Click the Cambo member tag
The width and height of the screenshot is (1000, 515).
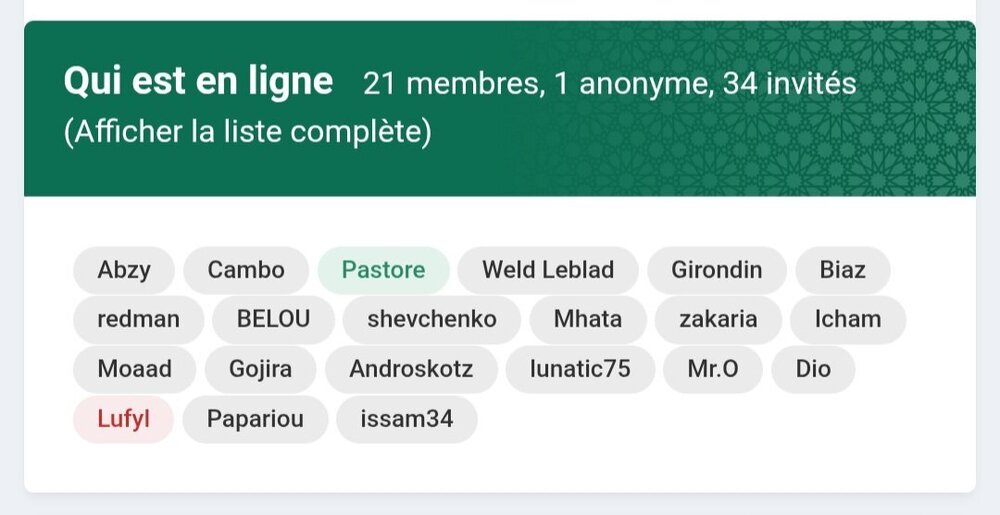click(246, 270)
